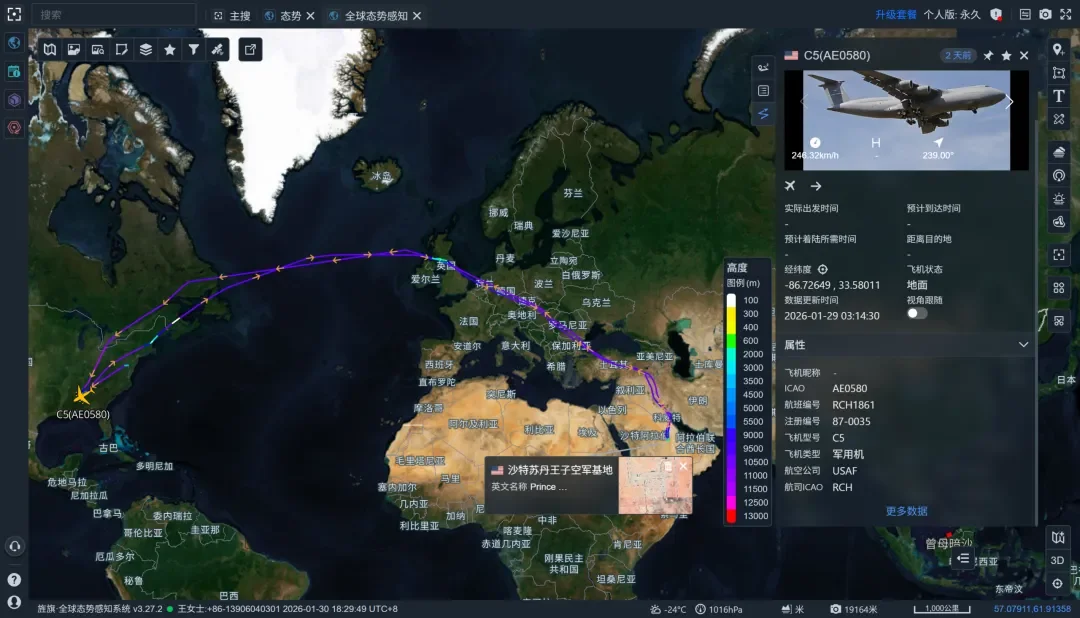This screenshot has height=618, width=1080.
Task: Expand the side list panel arrow button
Action: (963, 559)
